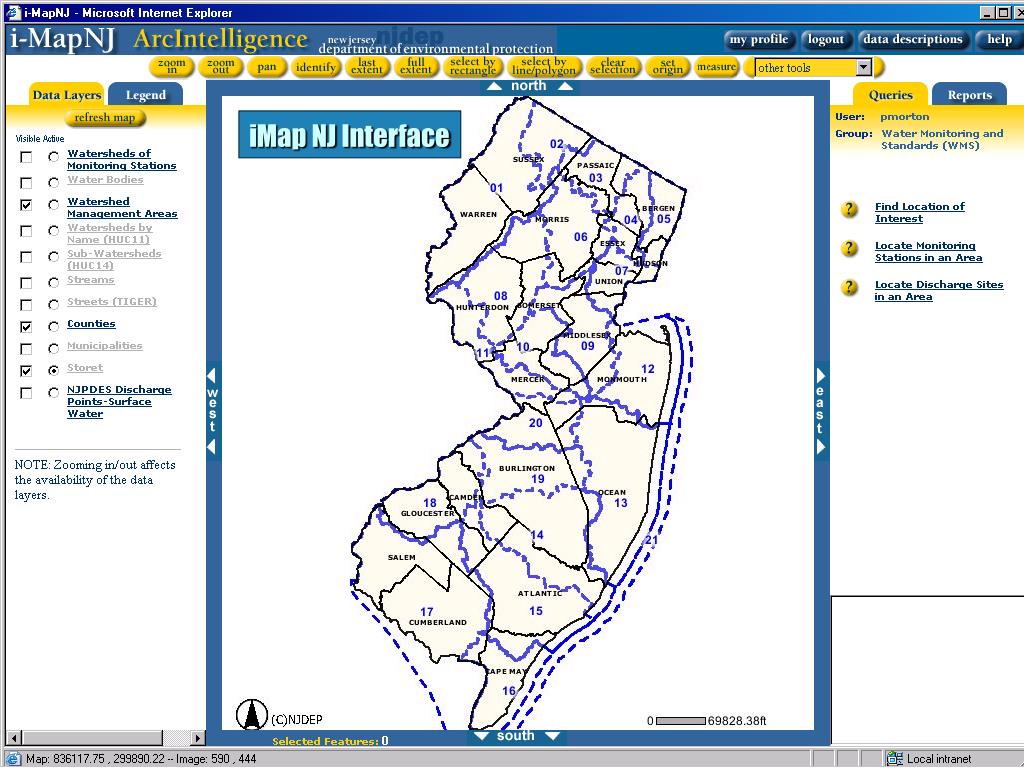The width and height of the screenshot is (1024, 768).
Task: Activate the measure tool
Action: [716, 67]
